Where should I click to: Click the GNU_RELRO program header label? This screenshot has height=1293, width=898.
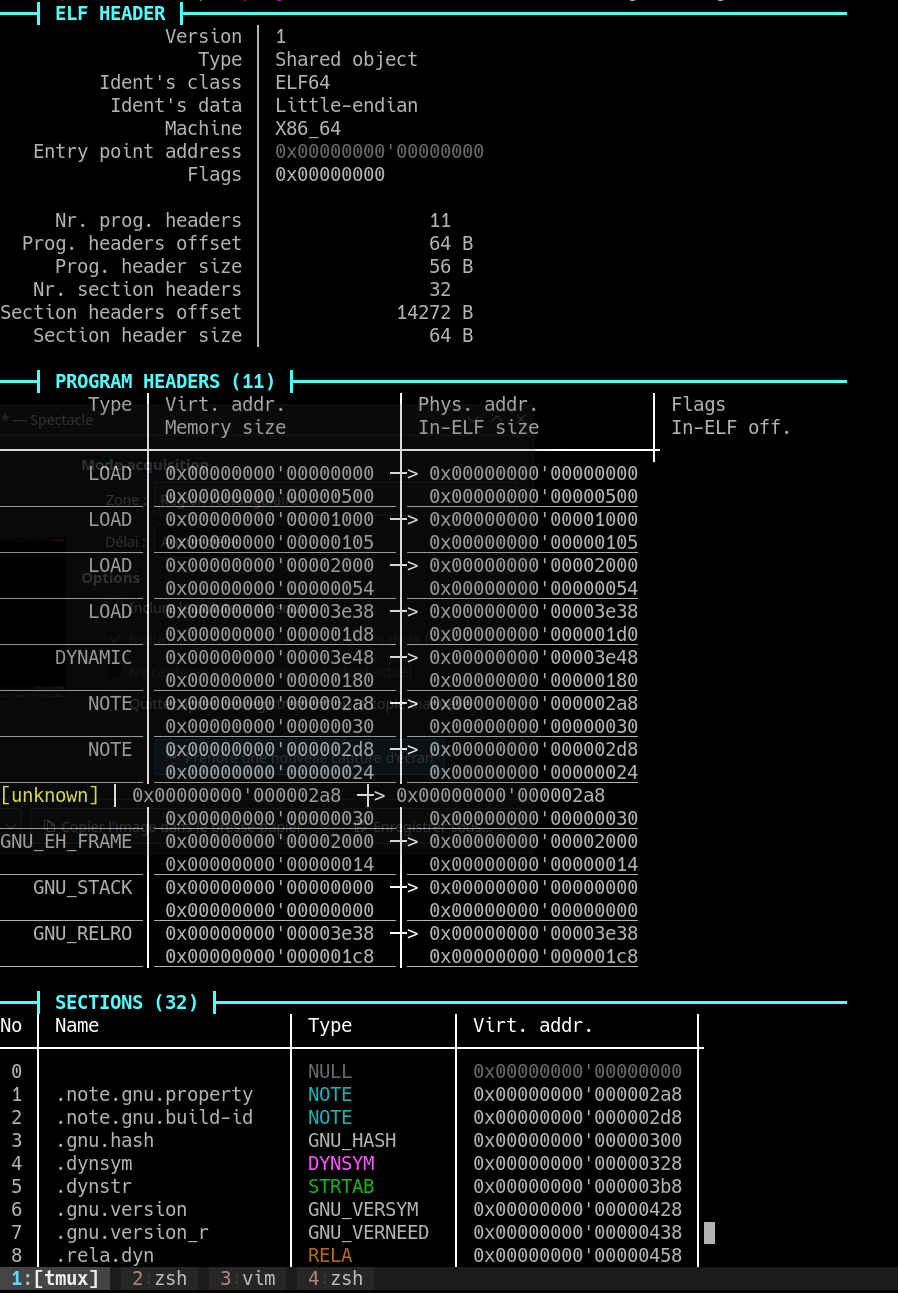pos(82,933)
